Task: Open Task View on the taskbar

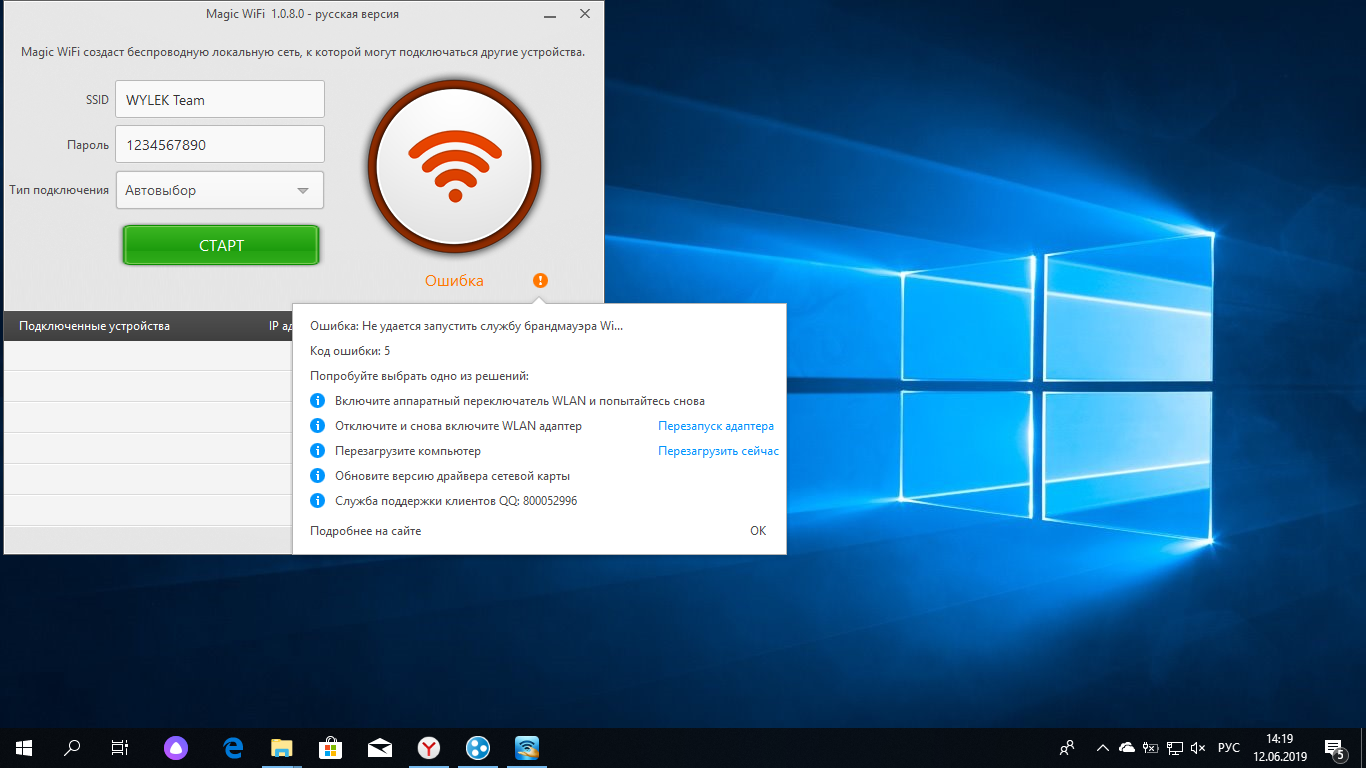Action: click(120, 747)
